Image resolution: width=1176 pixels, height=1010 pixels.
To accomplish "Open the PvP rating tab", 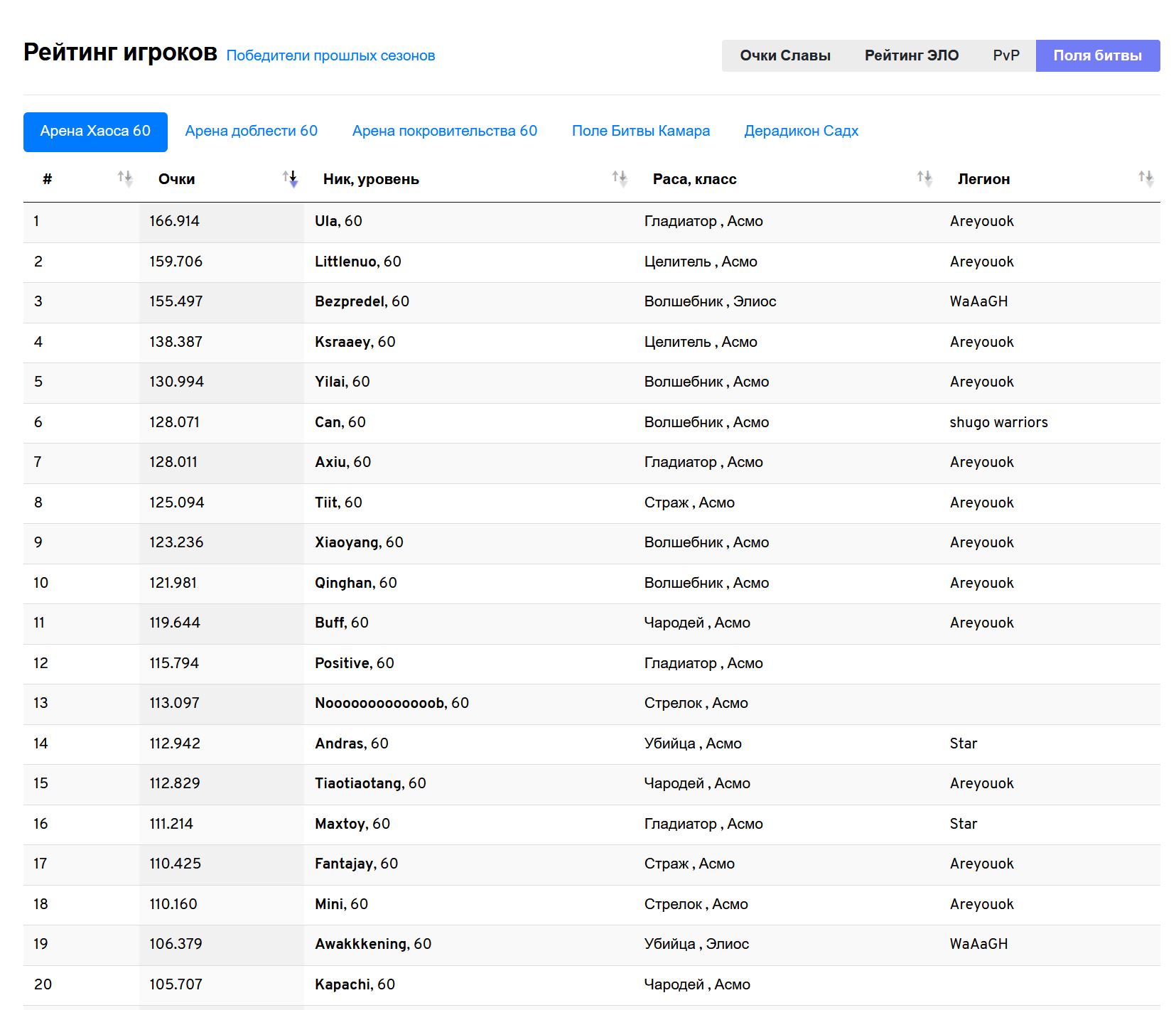I will tap(1005, 55).
